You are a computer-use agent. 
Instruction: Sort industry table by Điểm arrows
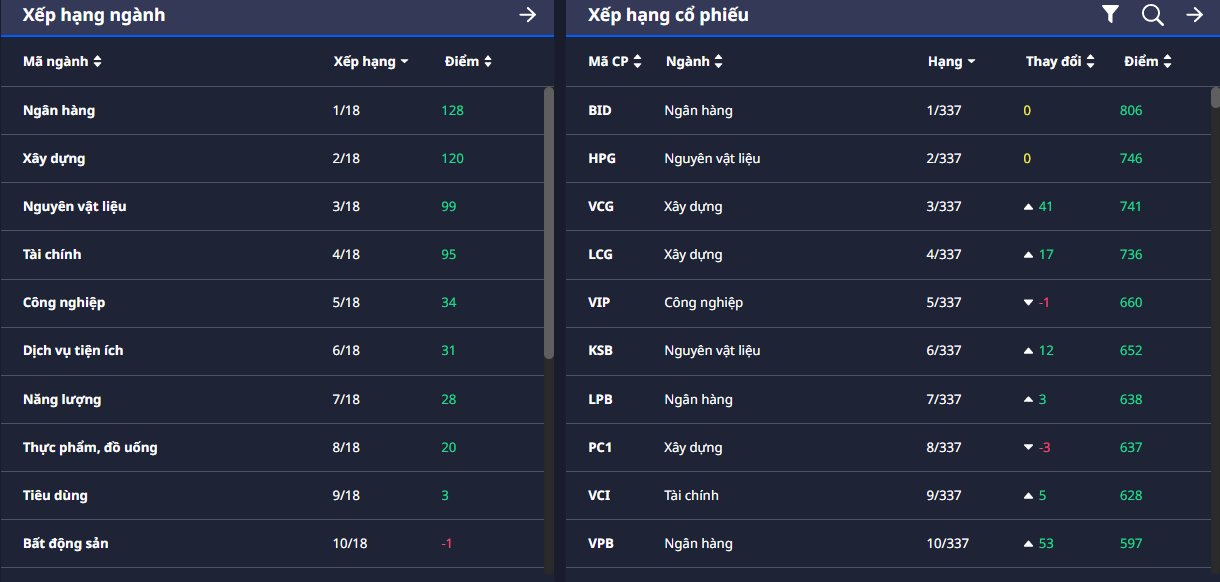[488, 62]
